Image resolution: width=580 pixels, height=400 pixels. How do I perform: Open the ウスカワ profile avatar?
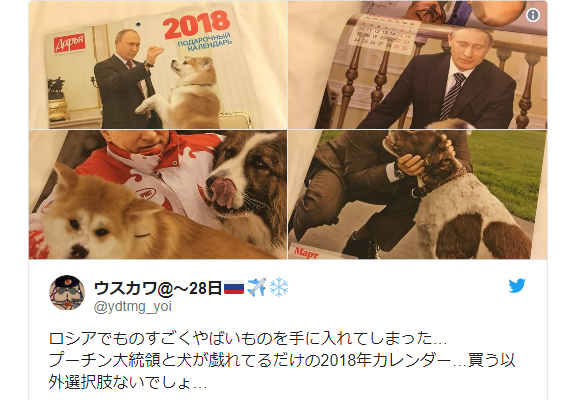[67, 293]
